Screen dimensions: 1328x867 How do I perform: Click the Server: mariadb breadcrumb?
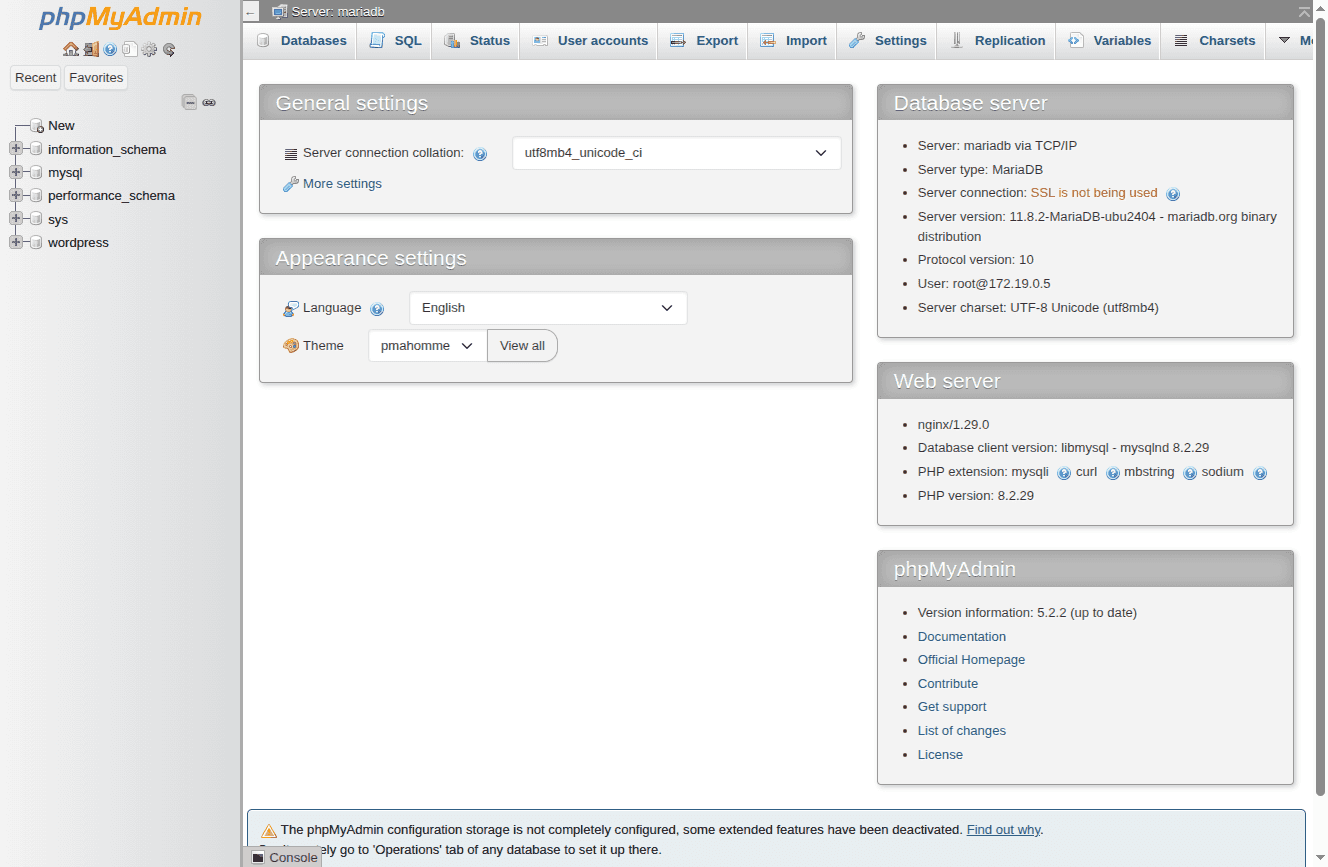[x=338, y=12]
